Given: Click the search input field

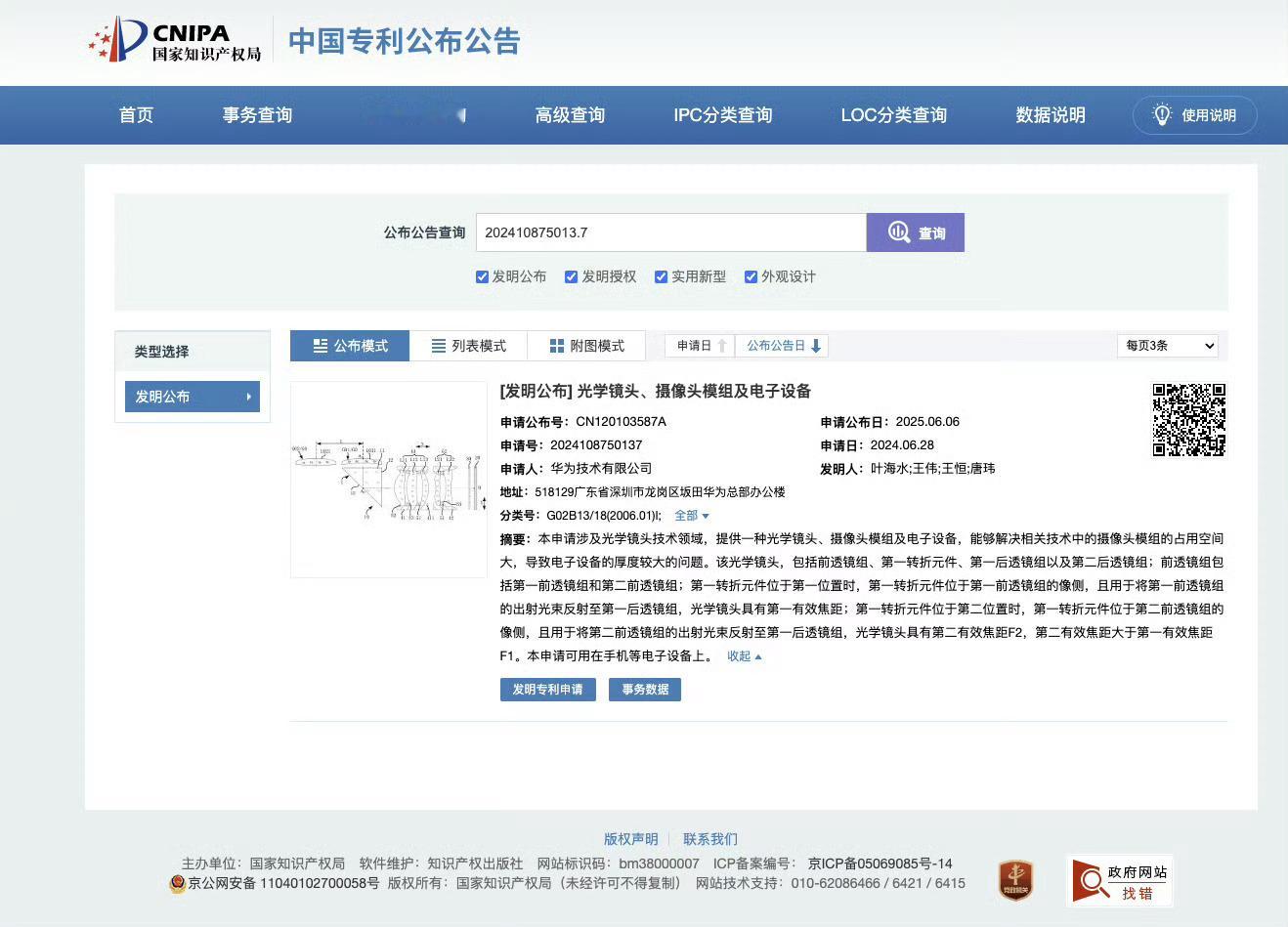Looking at the screenshot, I should pyautogui.click(x=671, y=232).
